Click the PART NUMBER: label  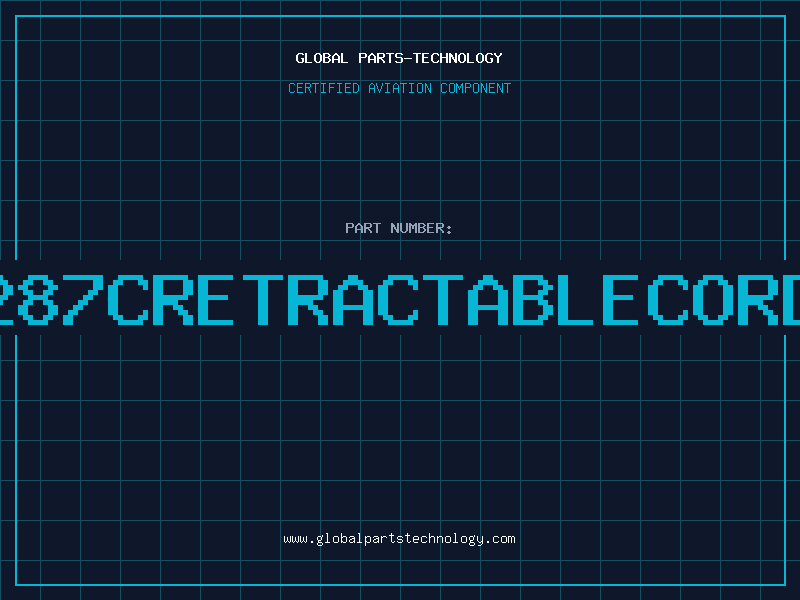click(x=399, y=228)
